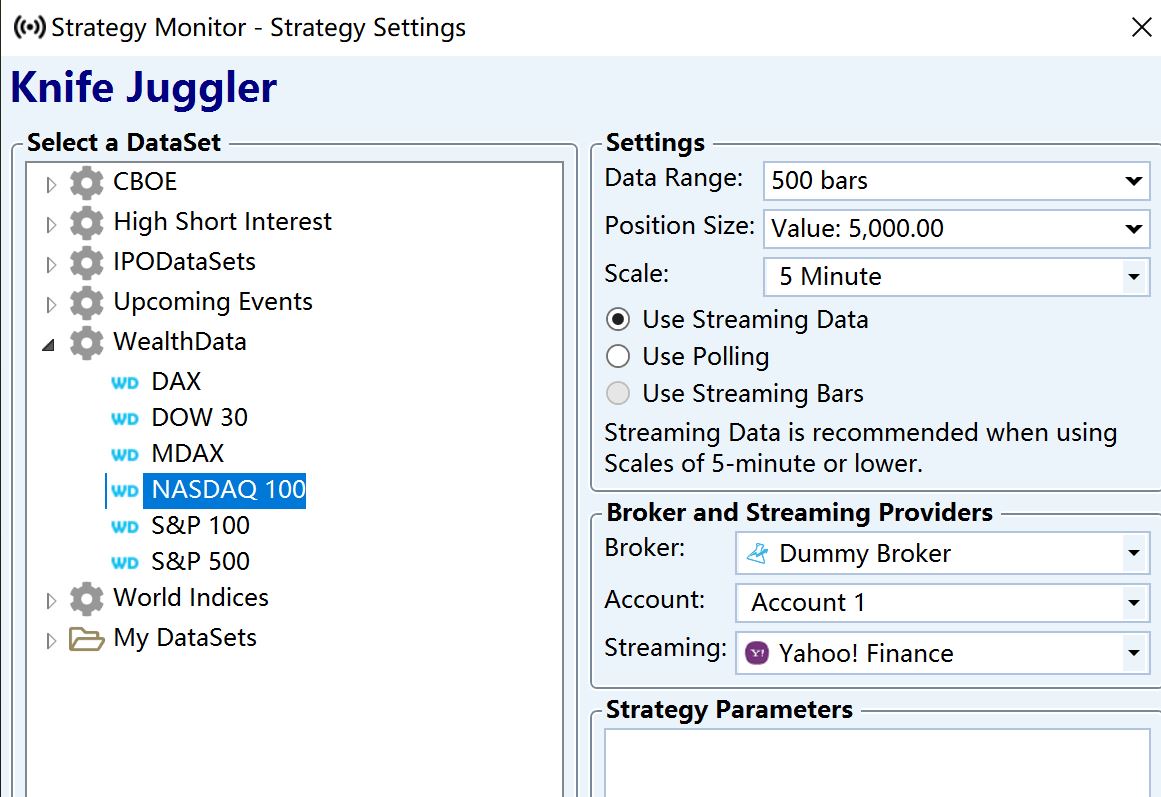Select the Use Polling radio button
The image size is (1161, 797).
point(618,356)
